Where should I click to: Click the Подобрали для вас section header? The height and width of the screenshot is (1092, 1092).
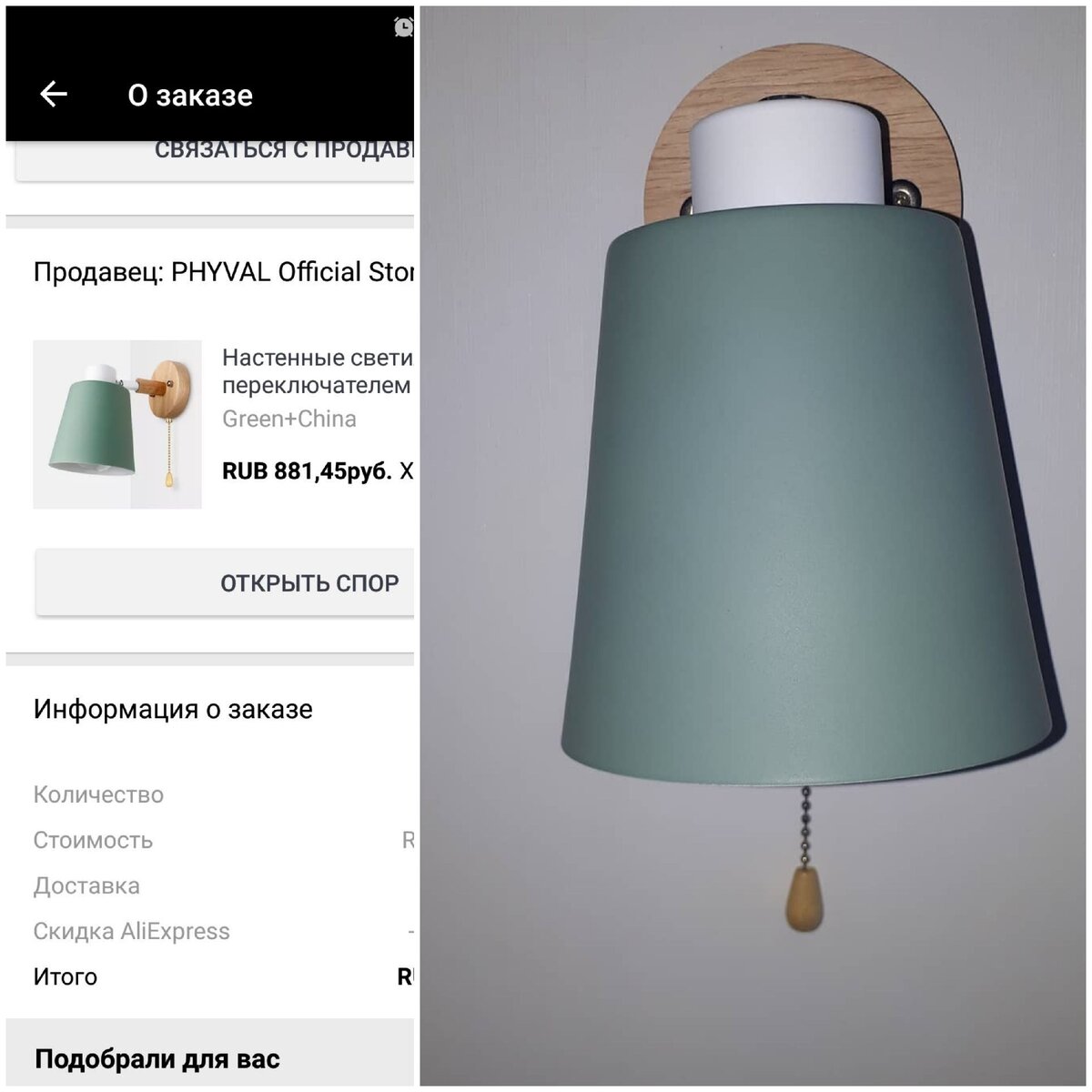[x=157, y=1059]
